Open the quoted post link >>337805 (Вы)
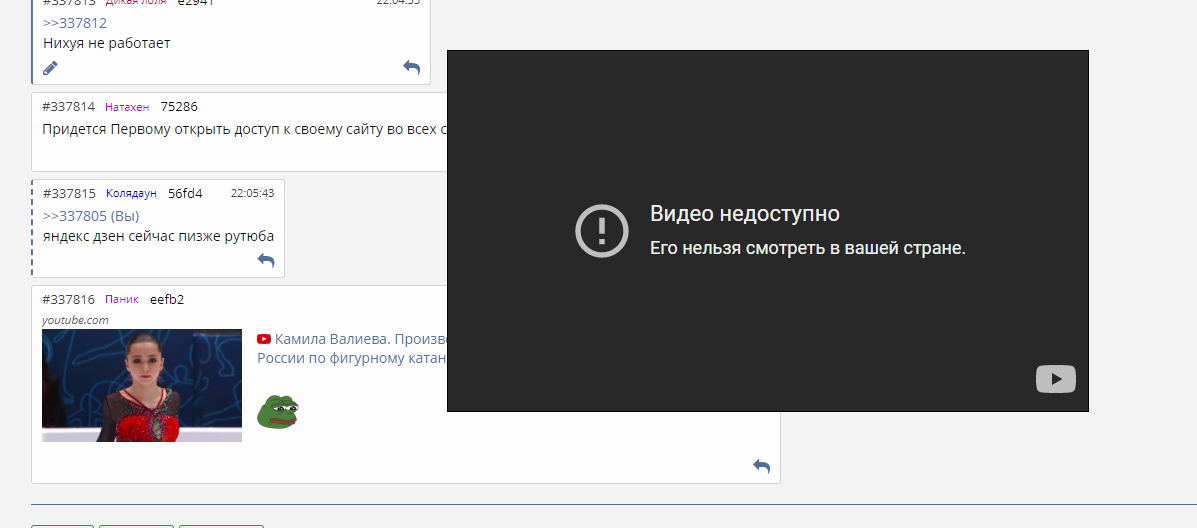Image resolution: width=1197 pixels, height=528 pixels. coord(91,216)
